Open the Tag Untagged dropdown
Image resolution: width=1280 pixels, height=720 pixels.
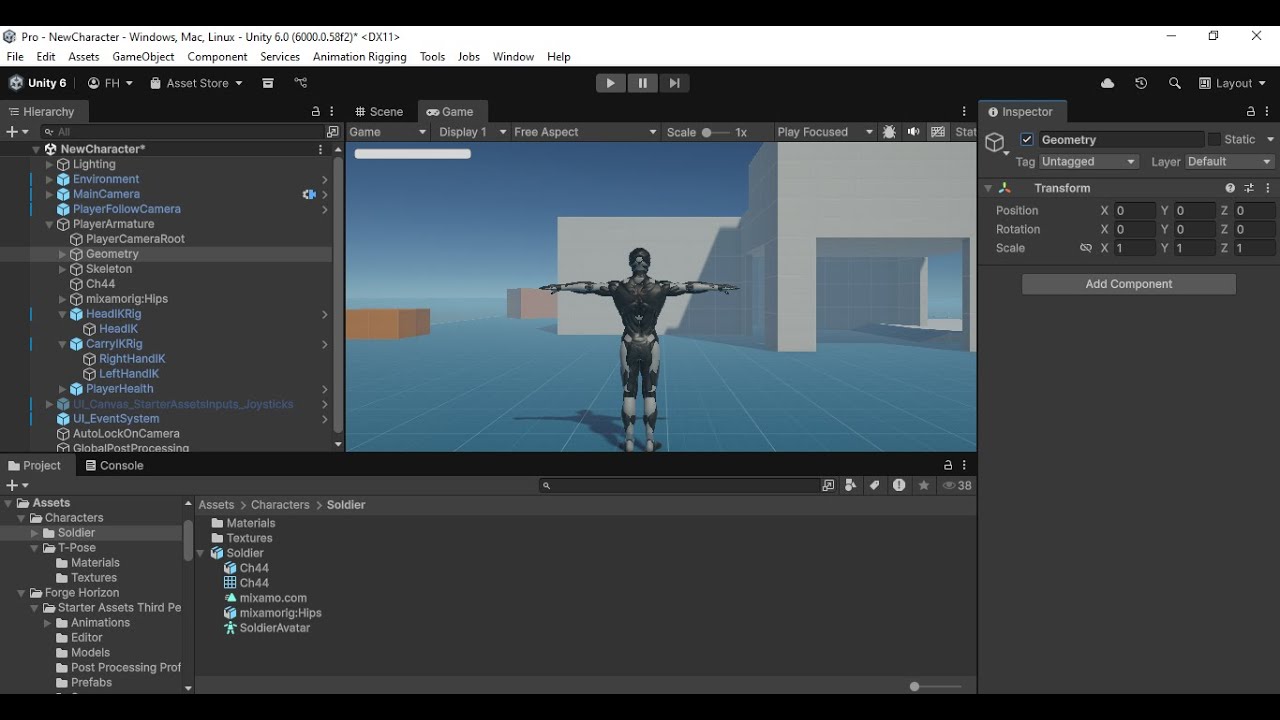coord(1089,162)
